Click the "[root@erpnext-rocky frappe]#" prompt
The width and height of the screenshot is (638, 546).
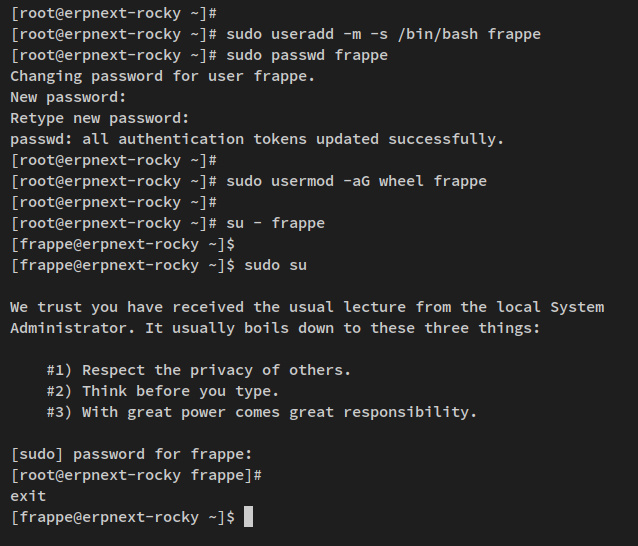tap(136, 475)
